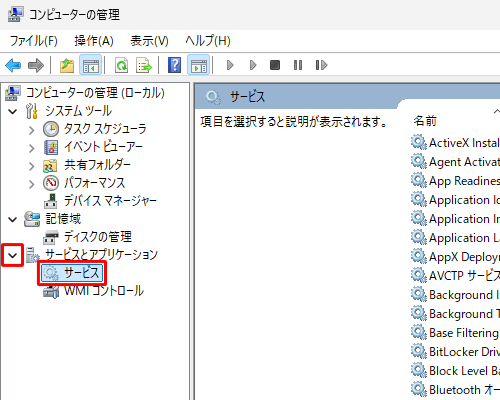Toggle the action pane toolbar icon
This screenshot has height=400, width=500.
(x=199, y=65)
